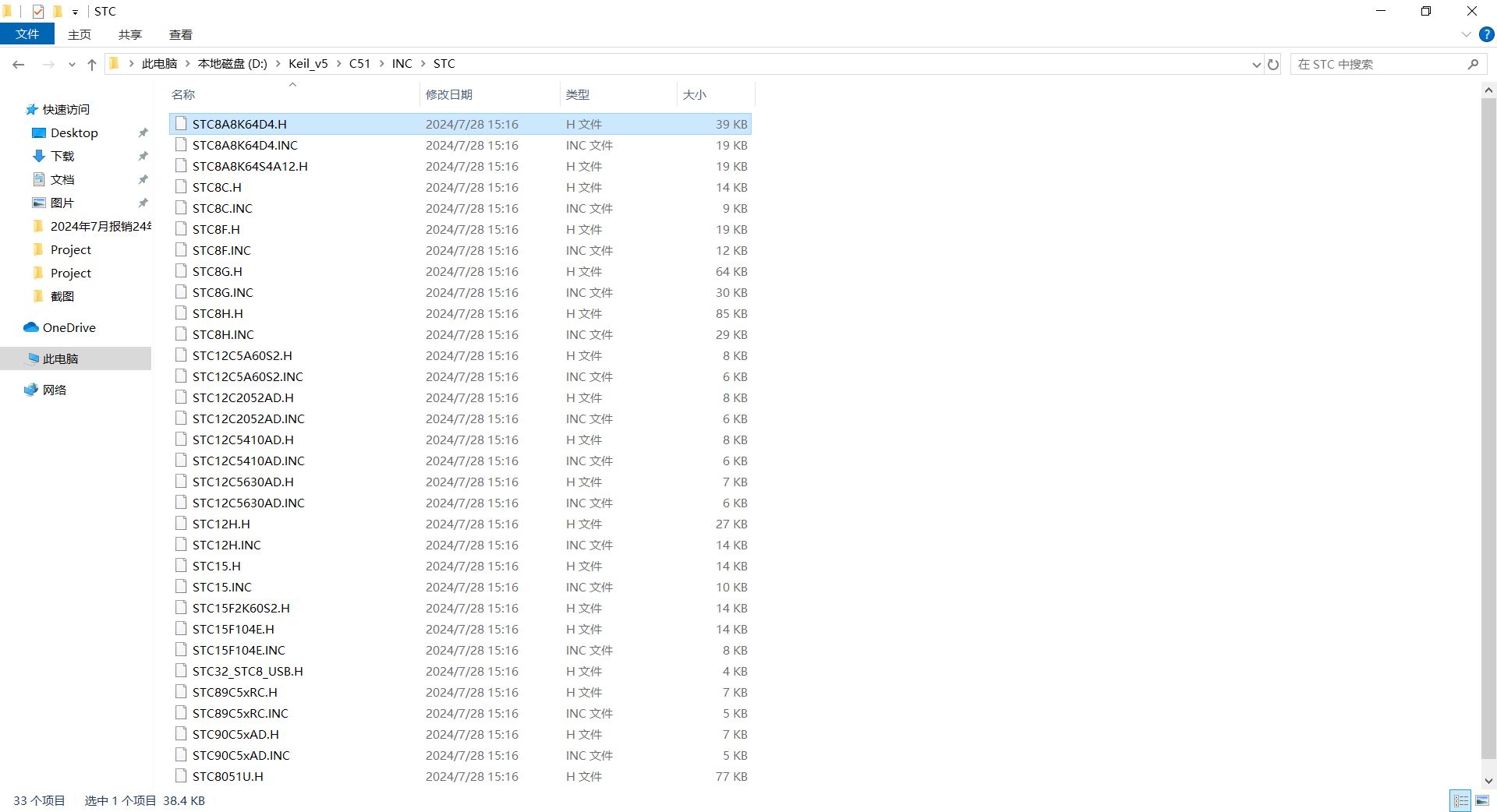This screenshot has height=812, width=1497.
Task: Navigate to C51 in breadcrumb
Action: (x=359, y=64)
